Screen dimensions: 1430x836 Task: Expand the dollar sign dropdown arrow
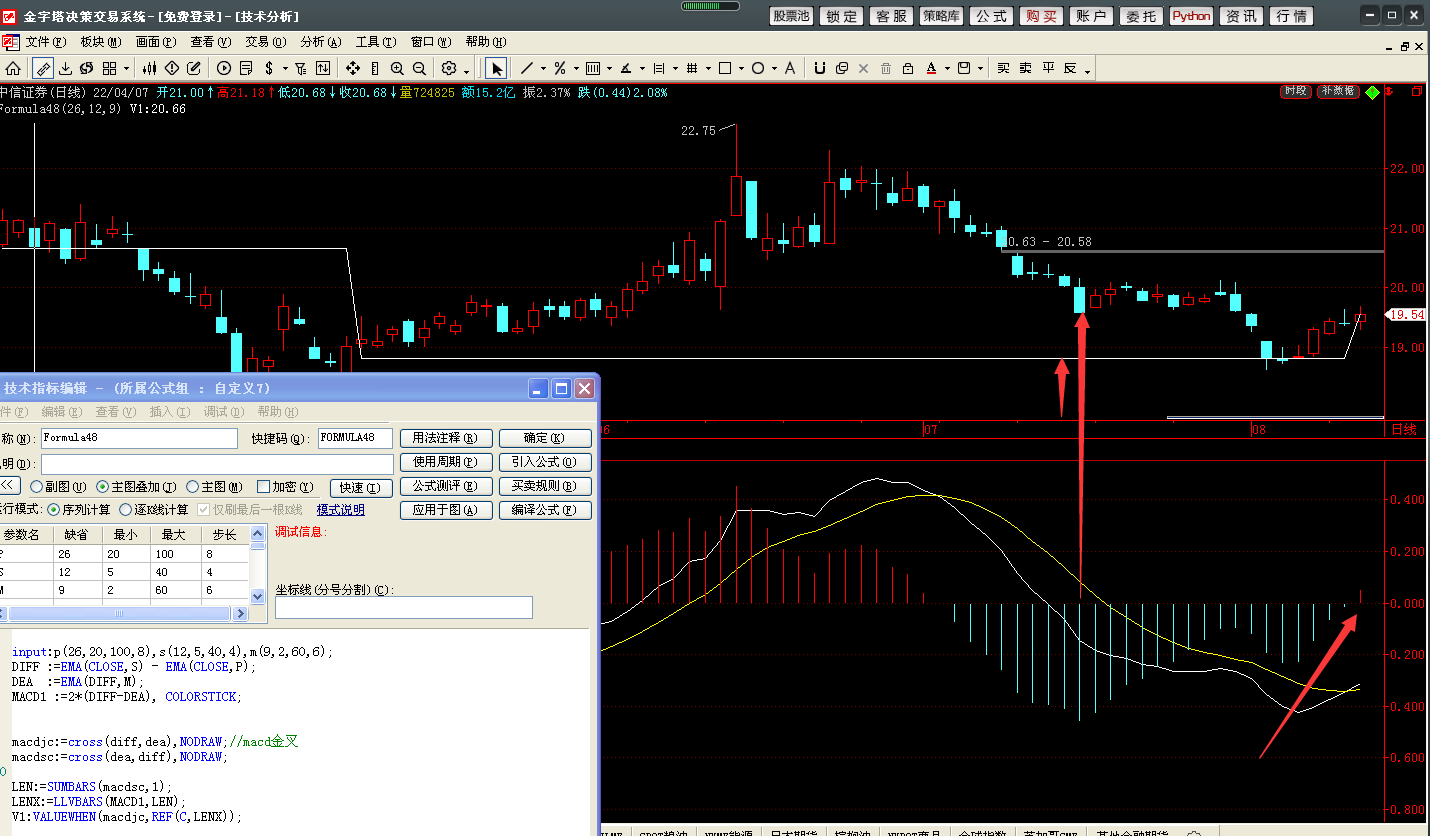click(285, 69)
